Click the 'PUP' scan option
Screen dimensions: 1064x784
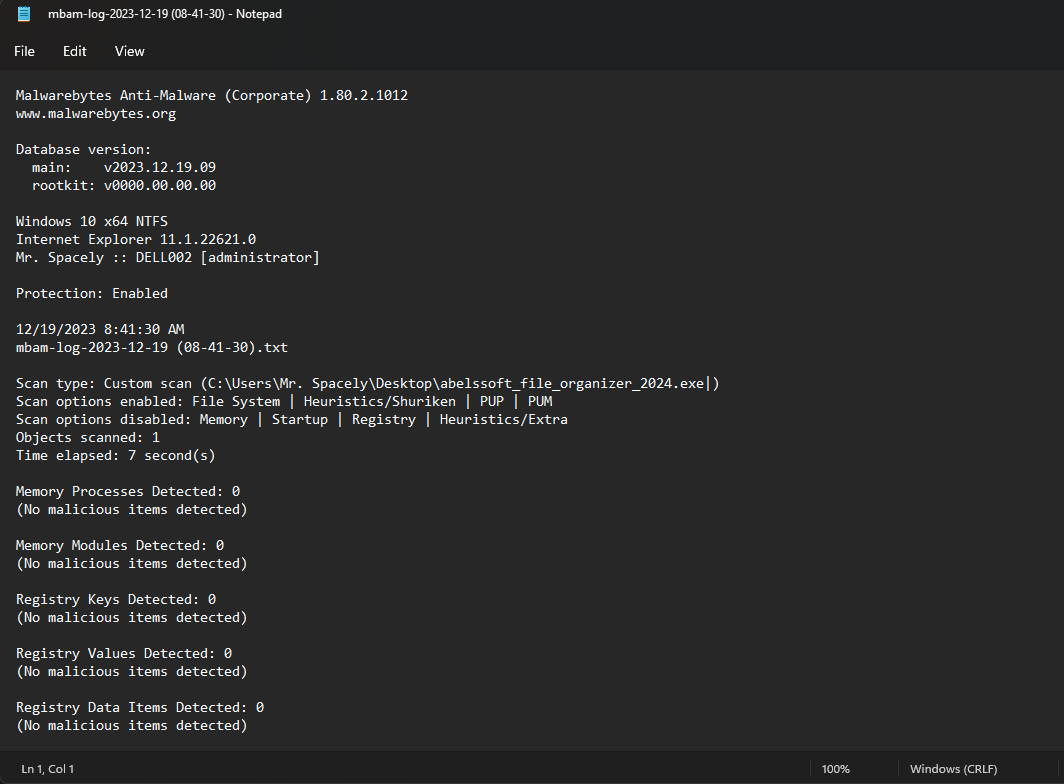tap(492, 401)
